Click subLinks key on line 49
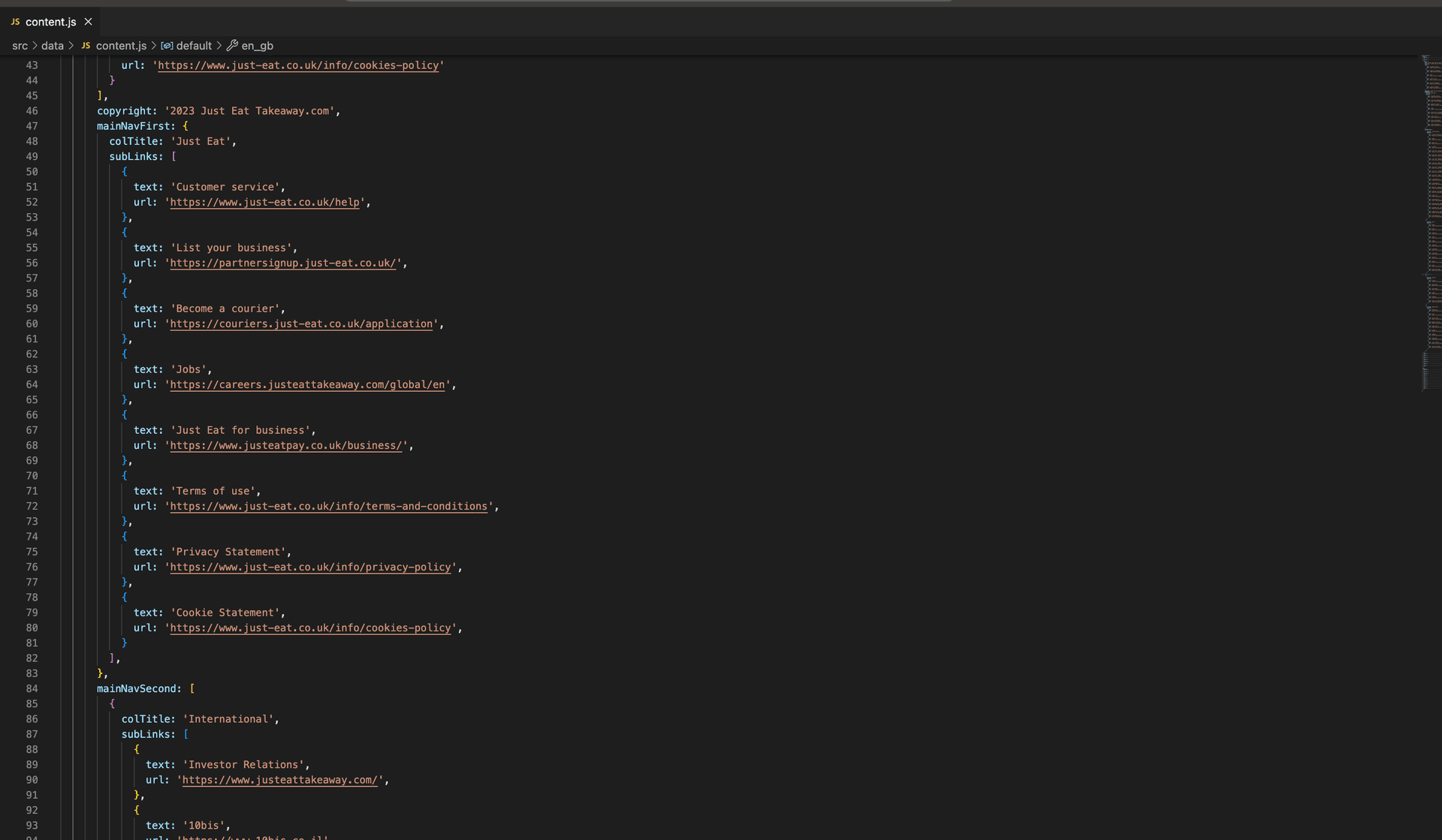 point(133,157)
